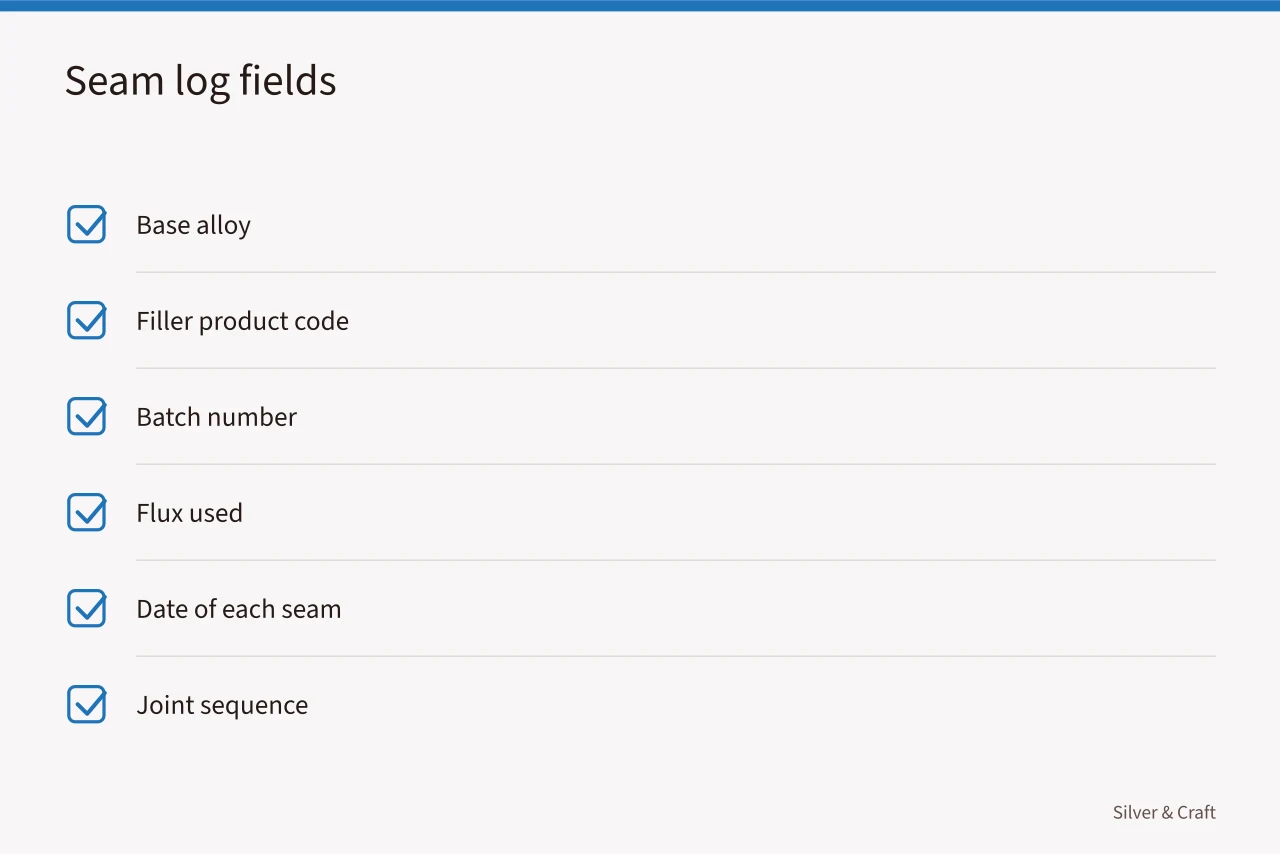Click the Silver & Craft footer text
The height and width of the screenshot is (854, 1280).
pyautogui.click(x=1164, y=812)
